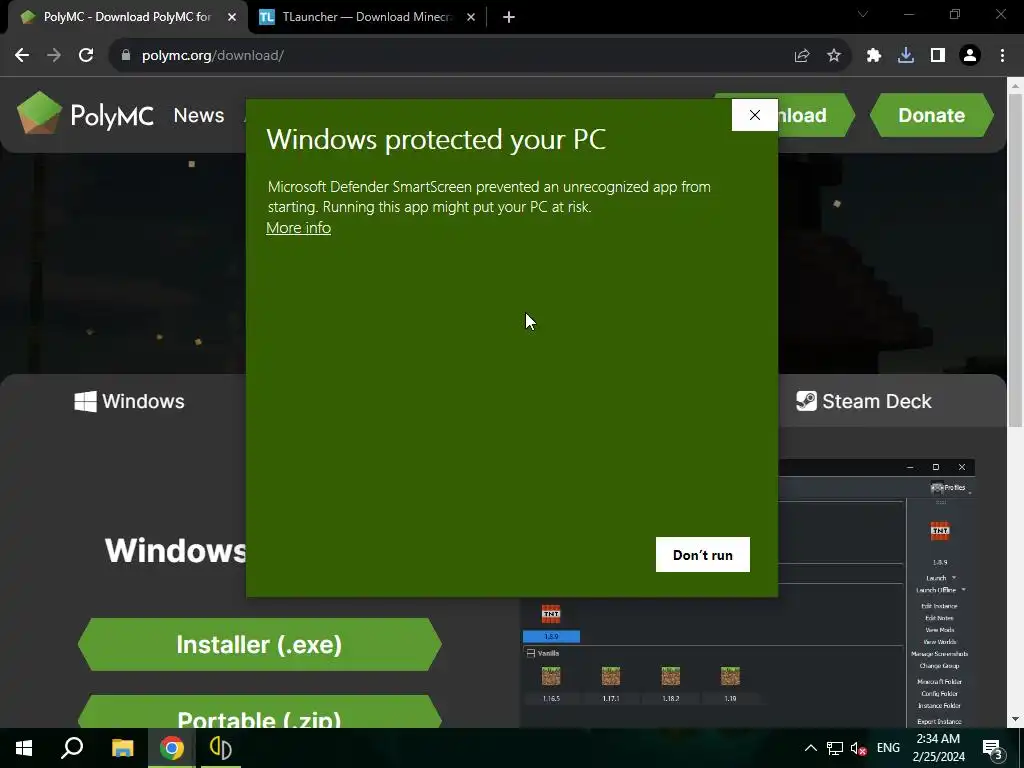Image resolution: width=1024 pixels, height=768 pixels.
Task: Open Windows taskbar search
Action: coord(72,748)
